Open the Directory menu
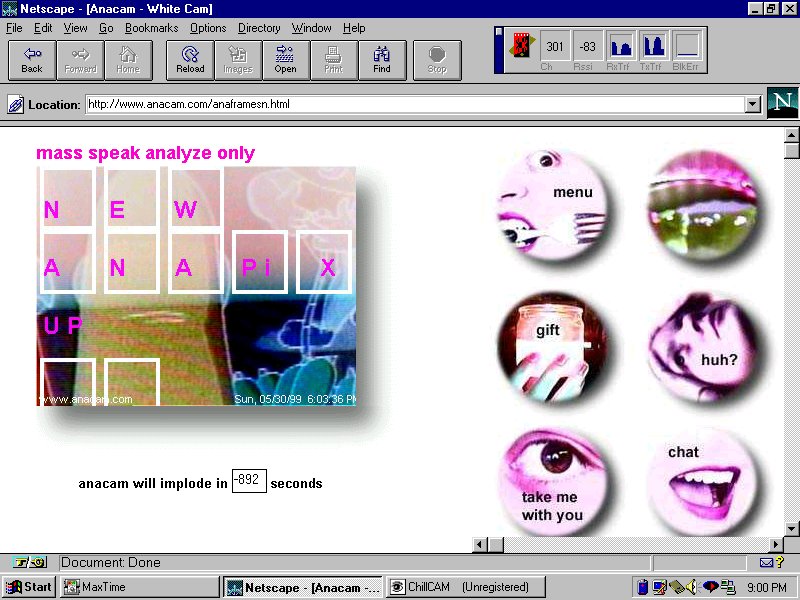Screen dimensions: 800x600 tap(259, 28)
